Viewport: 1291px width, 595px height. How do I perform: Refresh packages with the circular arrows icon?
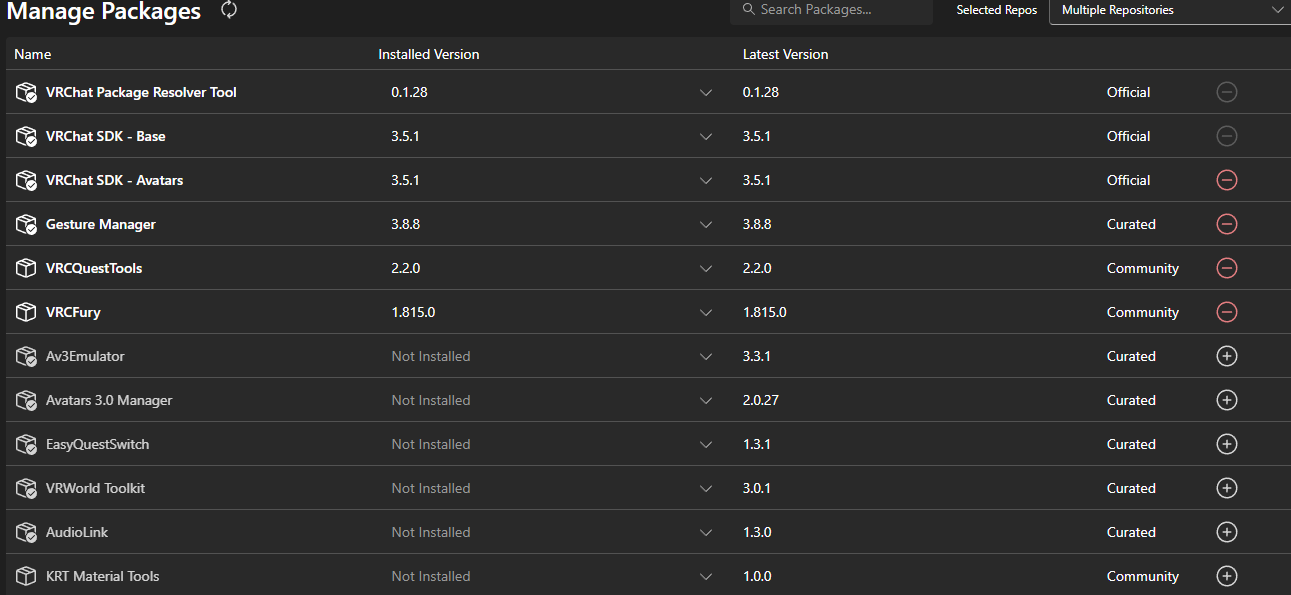tap(229, 10)
